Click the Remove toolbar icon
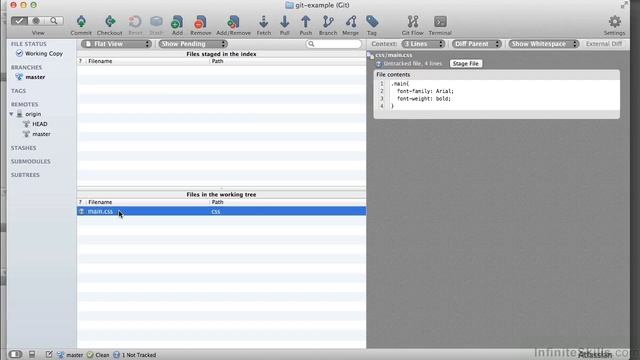The image size is (640, 360). pyautogui.click(x=200, y=22)
